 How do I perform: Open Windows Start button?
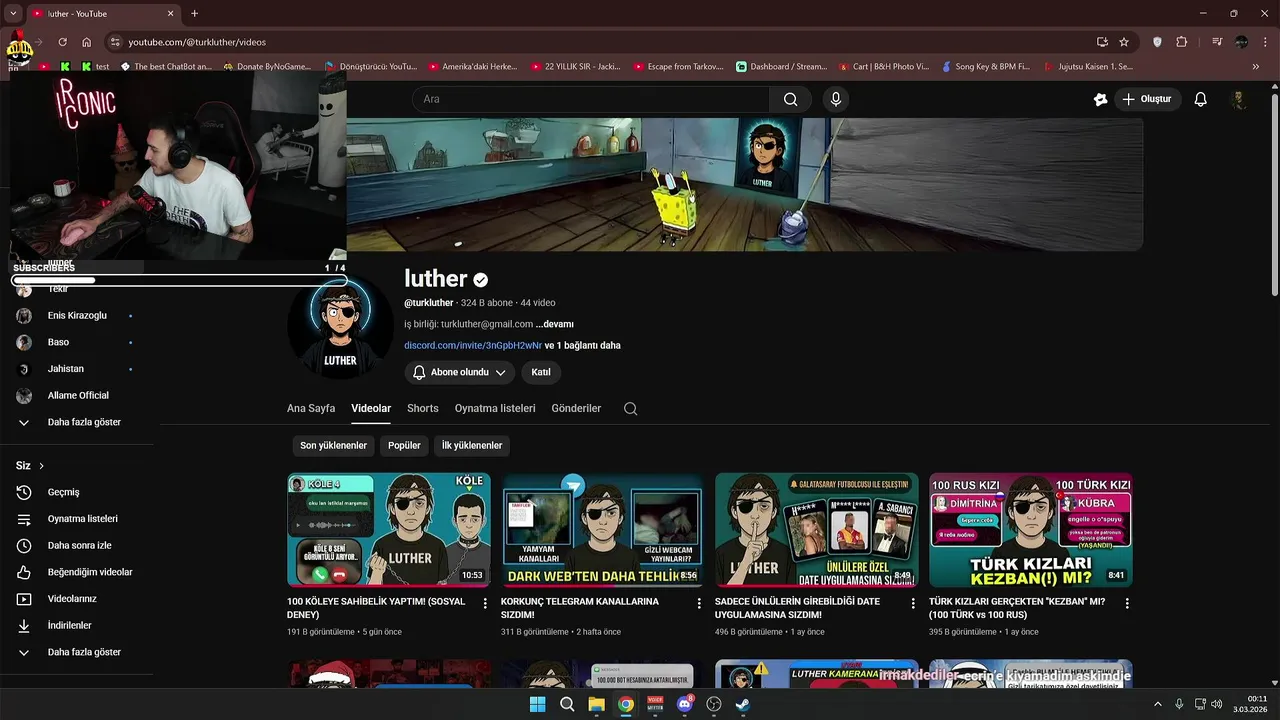click(x=537, y=704)
